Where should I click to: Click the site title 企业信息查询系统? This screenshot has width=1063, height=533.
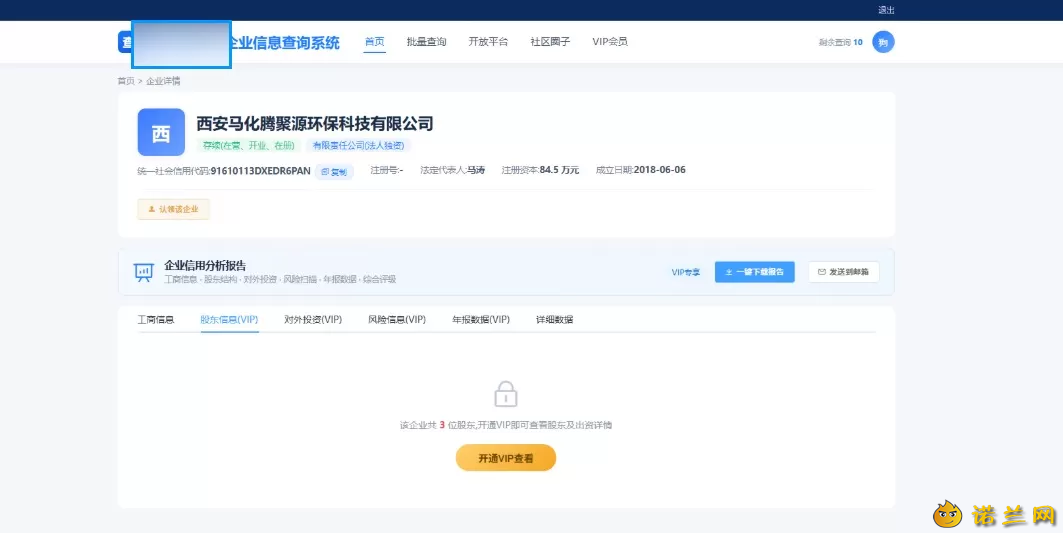[x=284, y=43]
